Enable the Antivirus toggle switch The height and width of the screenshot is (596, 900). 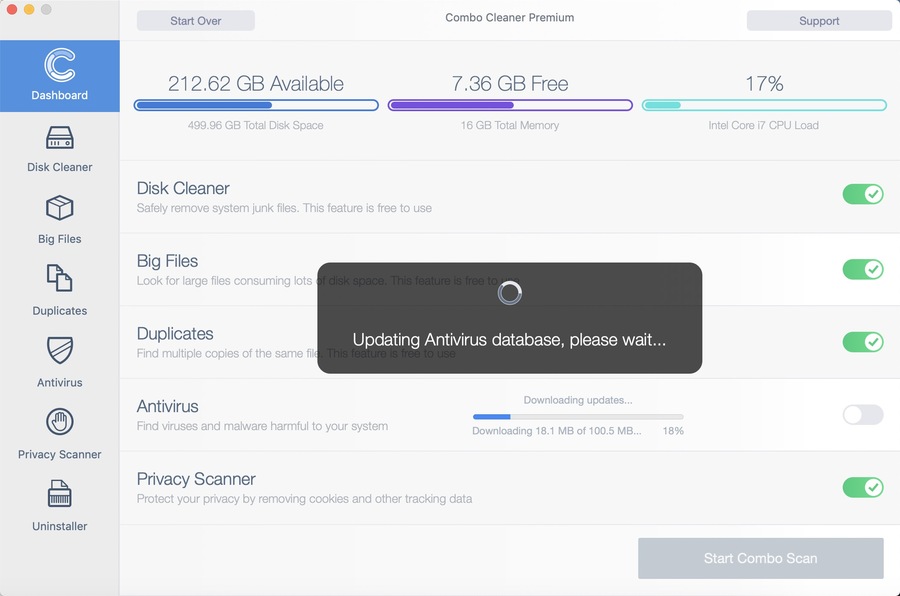[x=863, y=415]
